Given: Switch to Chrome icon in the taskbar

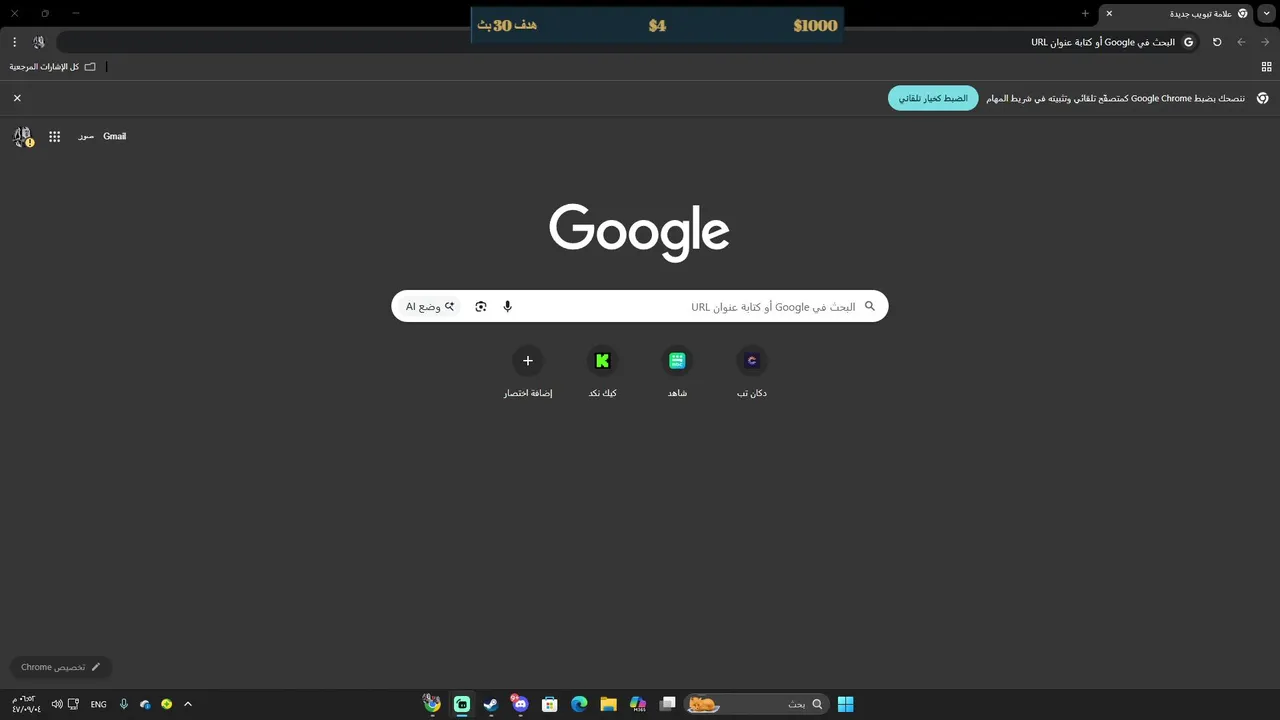Looking at the screenshot, I should pos(432,704).
